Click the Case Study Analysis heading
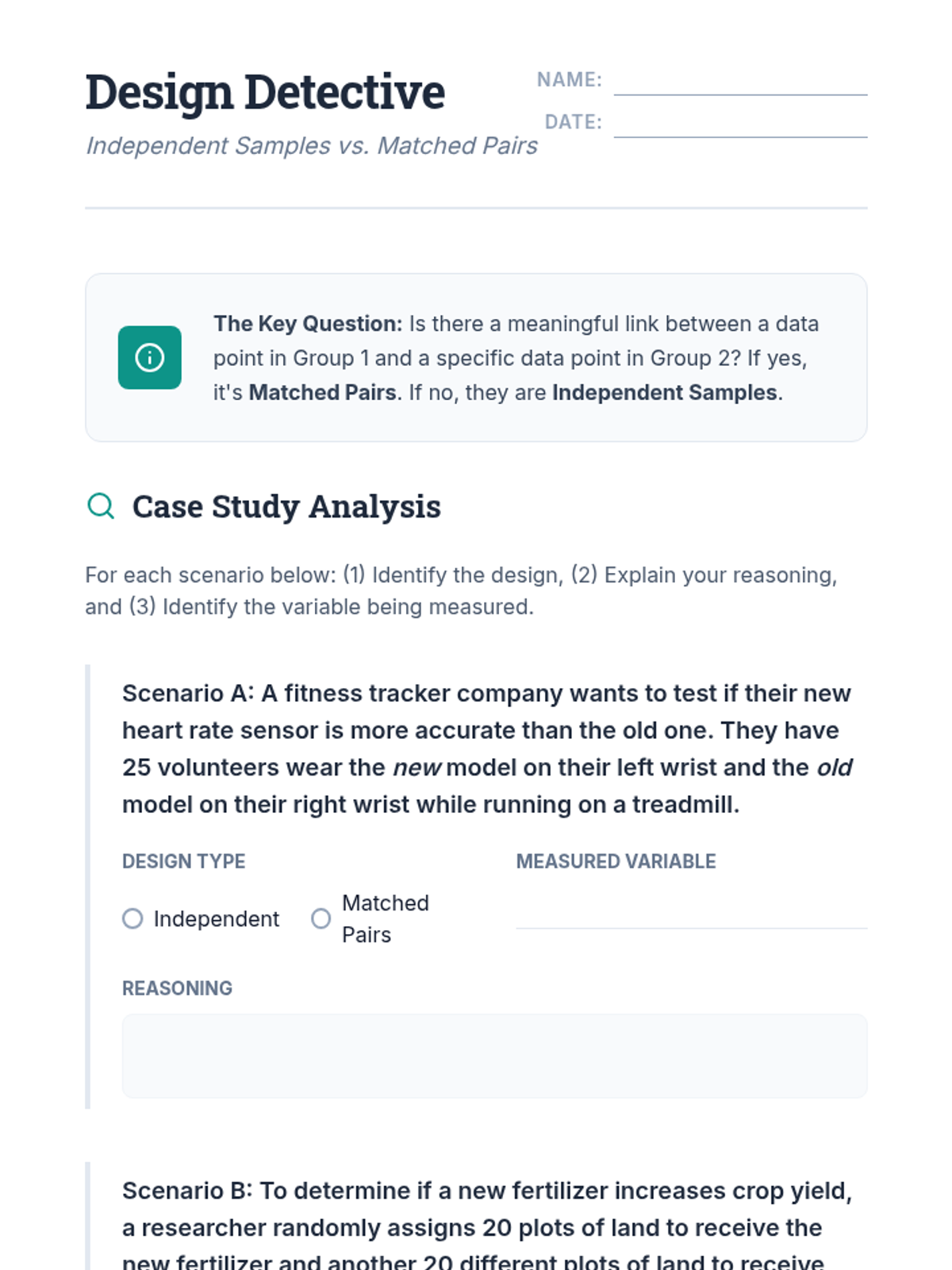The height and width of the screenshot is (1270, 952). (x=286, y=506)
